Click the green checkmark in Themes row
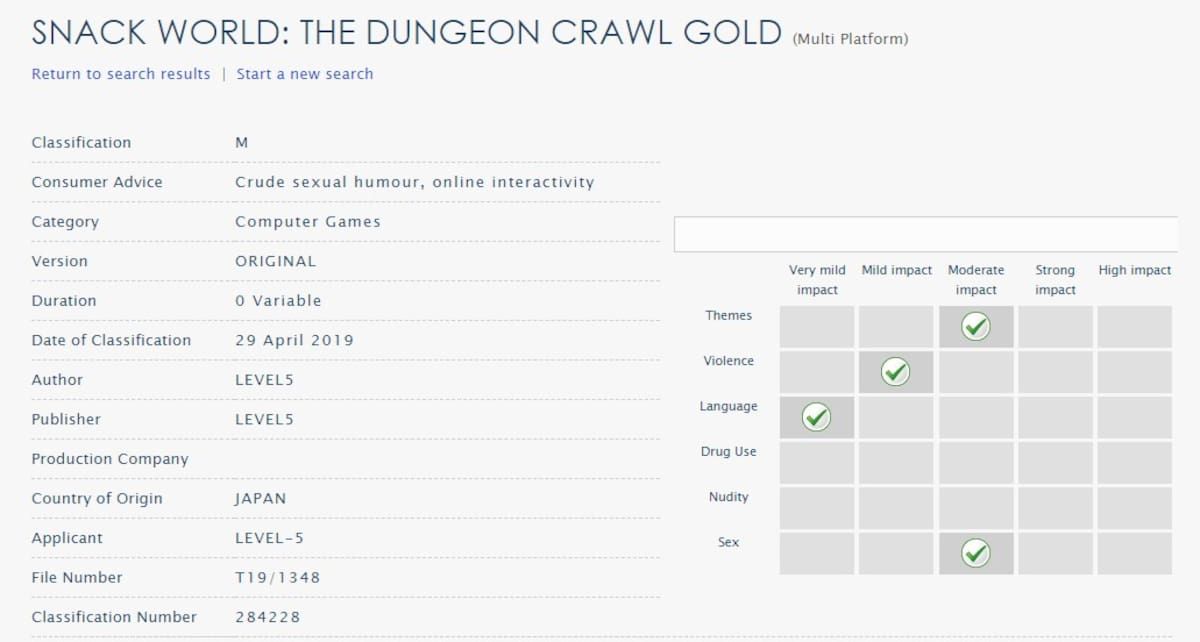 (975, 327)
